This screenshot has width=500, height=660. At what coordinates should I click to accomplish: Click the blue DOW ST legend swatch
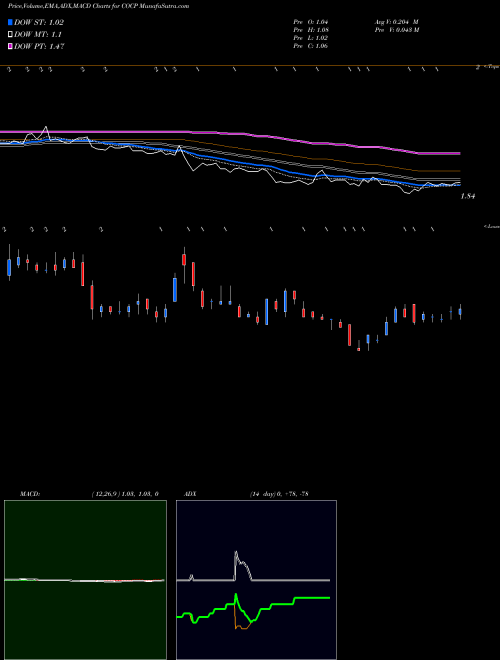pyautogui.click(x=10, y=22)
